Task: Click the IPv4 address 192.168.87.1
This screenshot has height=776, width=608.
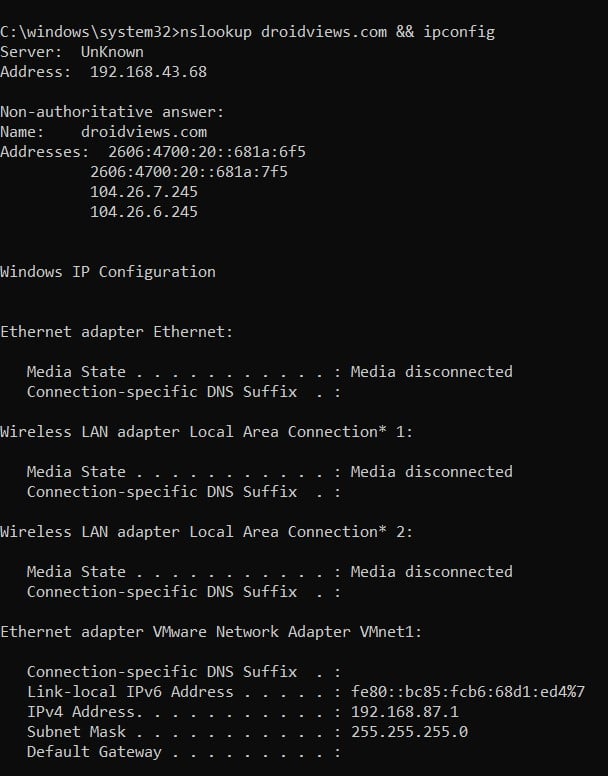Action: 404,712
